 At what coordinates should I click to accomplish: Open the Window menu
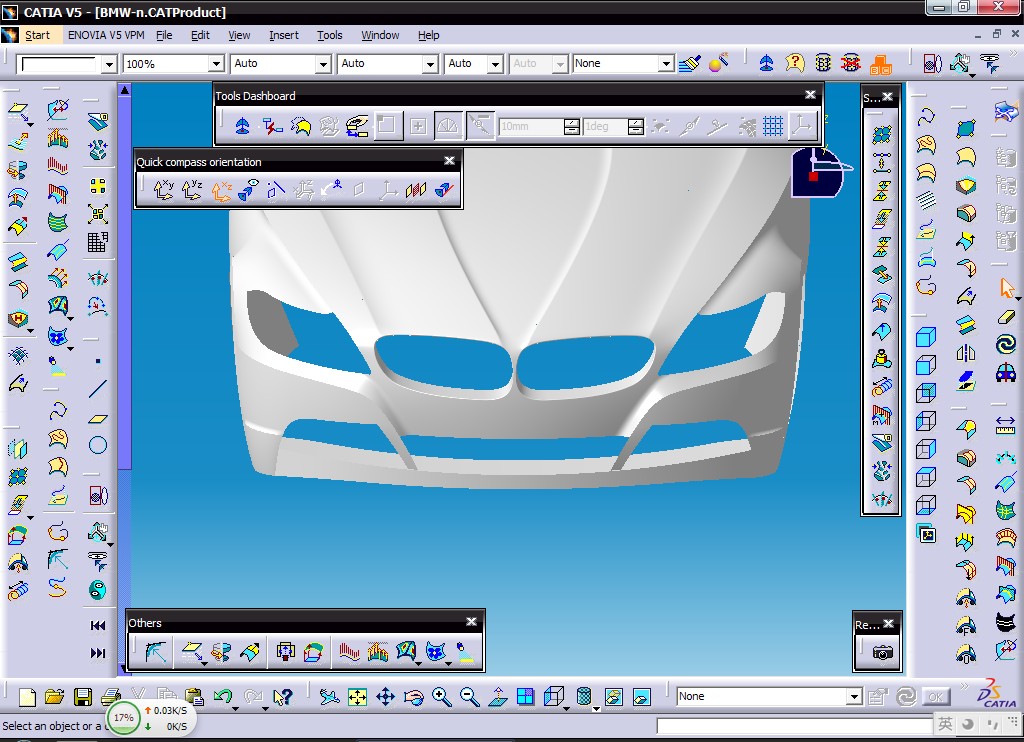tap(380, 35)
